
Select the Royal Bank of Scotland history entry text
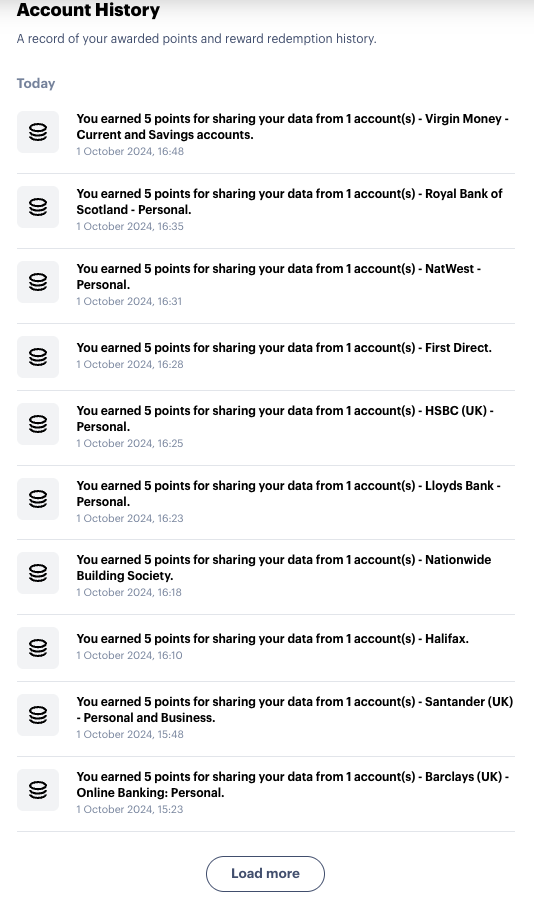pyautogui.click(x=289, y=201)
